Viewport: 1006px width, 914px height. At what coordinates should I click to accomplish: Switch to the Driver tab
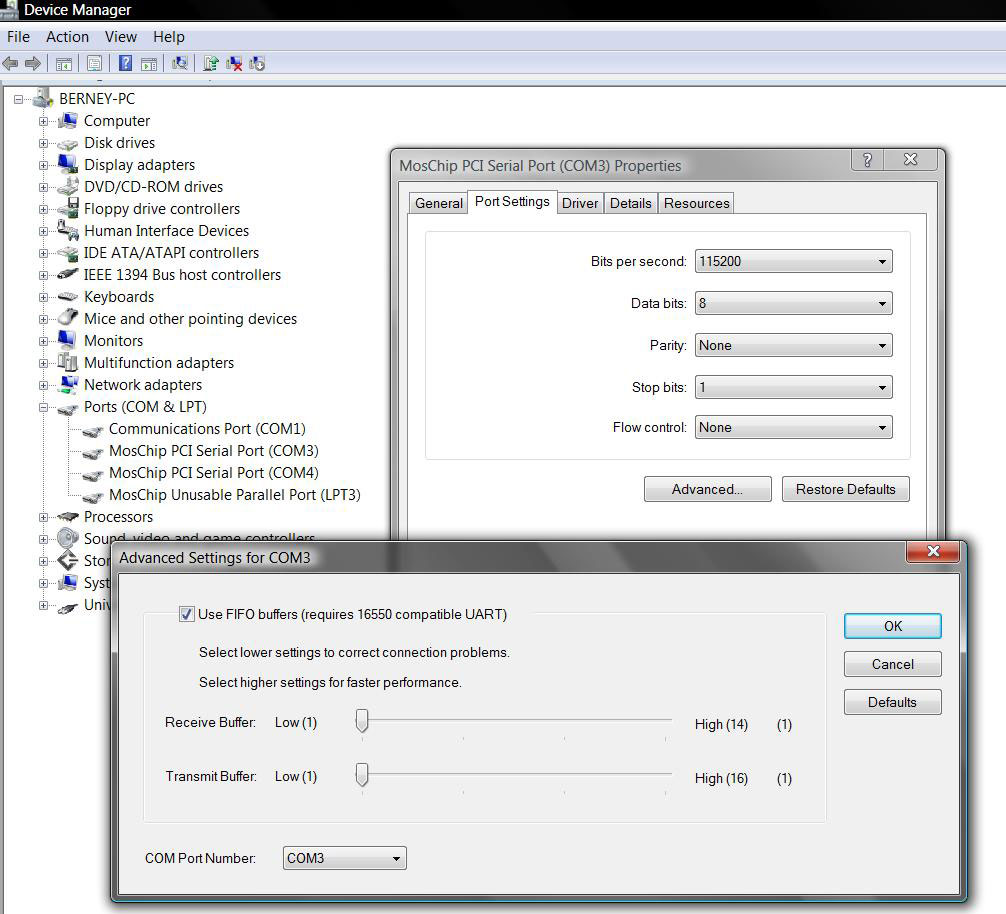click(x=579, y=203)
